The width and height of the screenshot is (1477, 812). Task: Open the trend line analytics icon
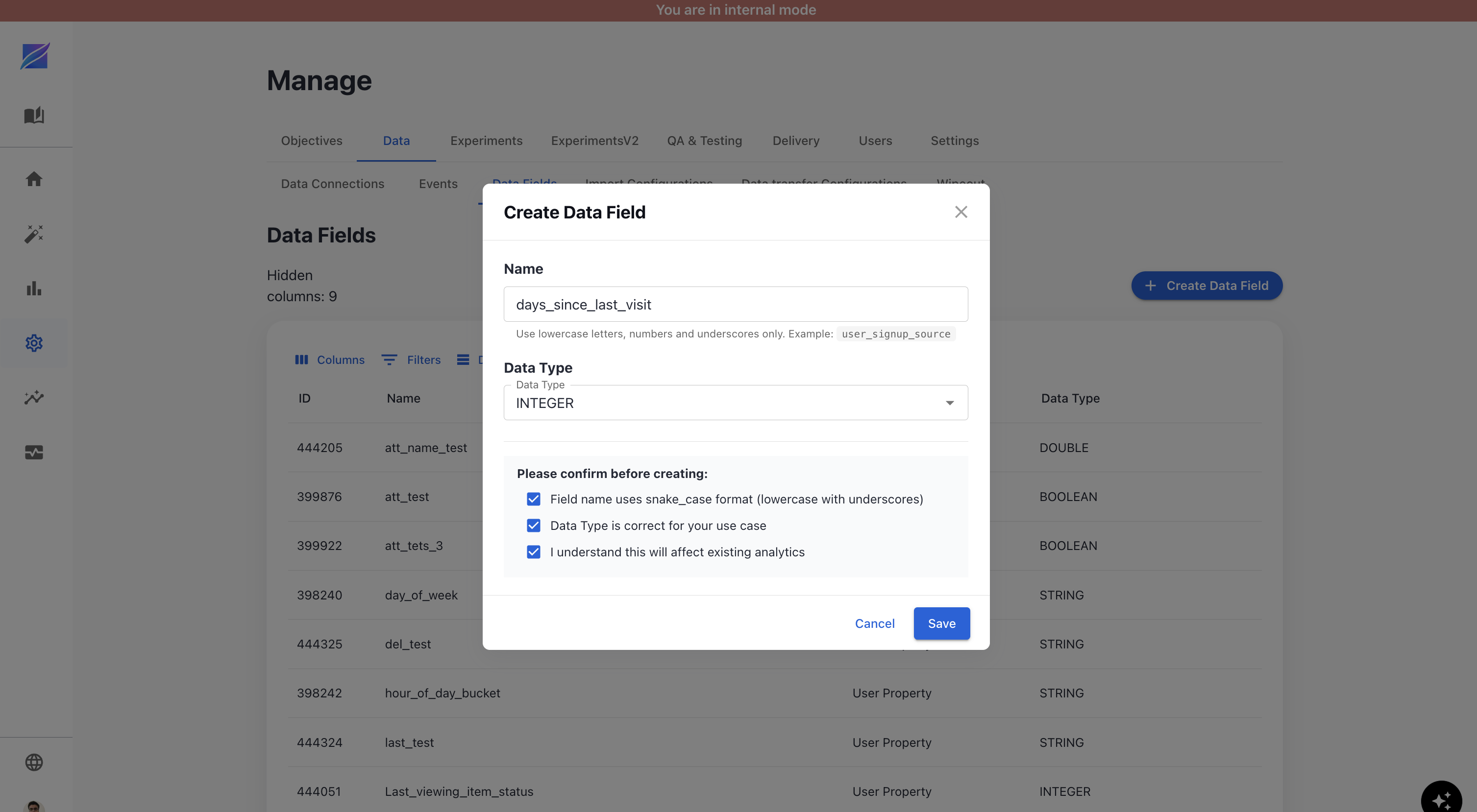pyautogui.click(x=34, y=397)
